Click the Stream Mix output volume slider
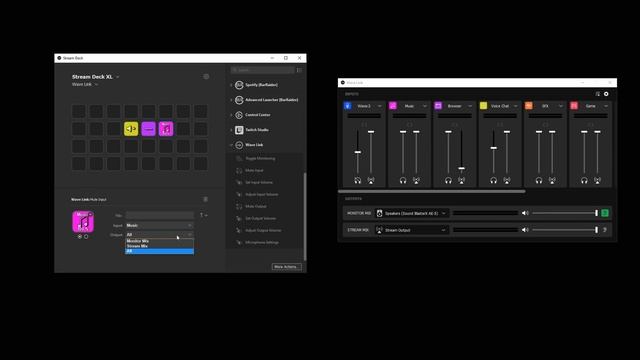The width and height of the screenshot is (640, 360). 565,230
